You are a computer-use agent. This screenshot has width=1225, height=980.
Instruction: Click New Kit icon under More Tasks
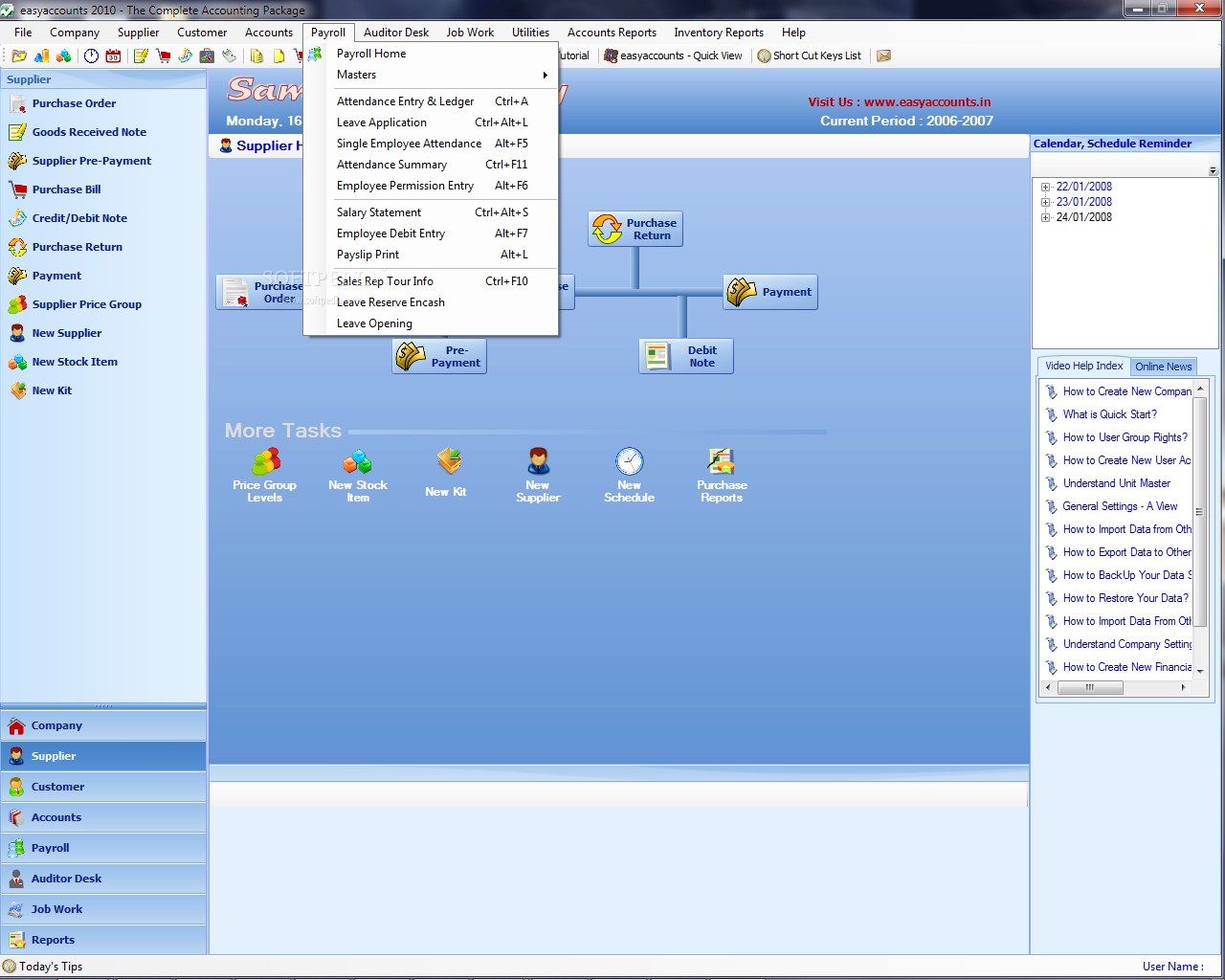tap(447, 473)
